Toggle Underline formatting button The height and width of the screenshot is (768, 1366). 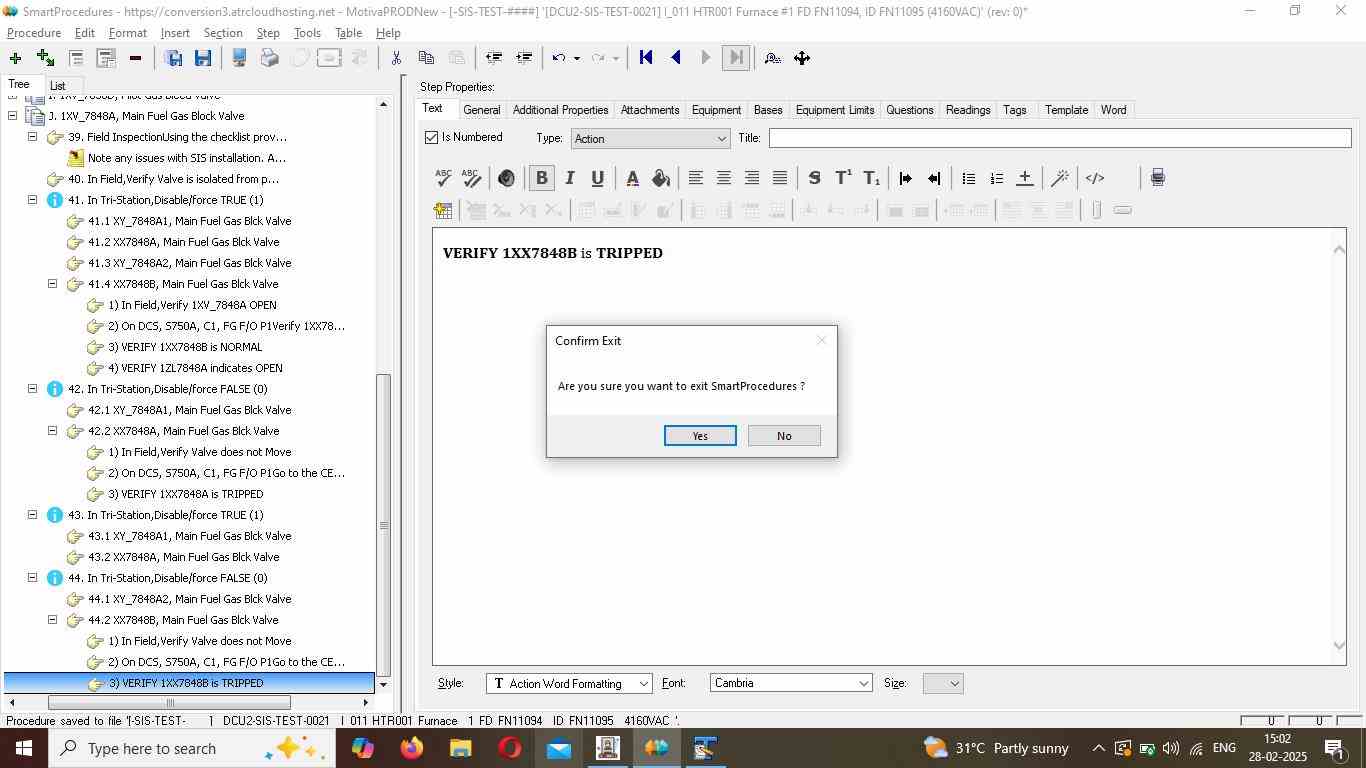597,178
